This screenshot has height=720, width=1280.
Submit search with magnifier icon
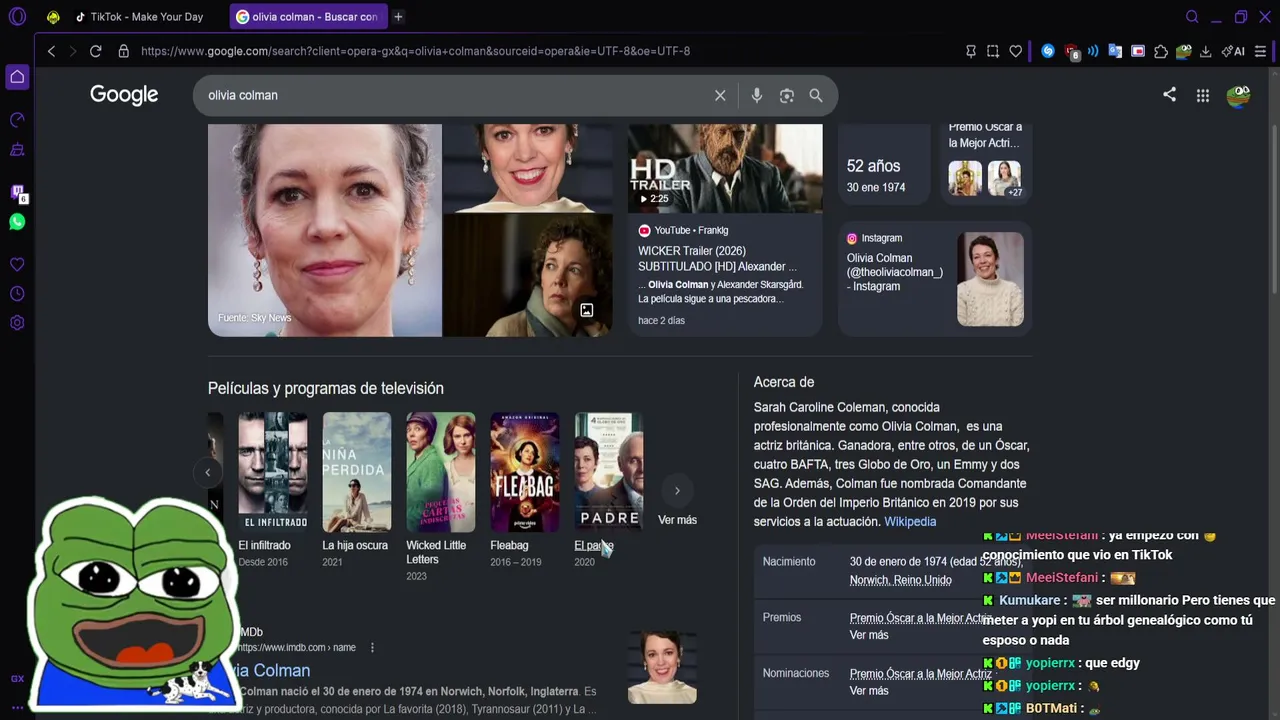816,95
